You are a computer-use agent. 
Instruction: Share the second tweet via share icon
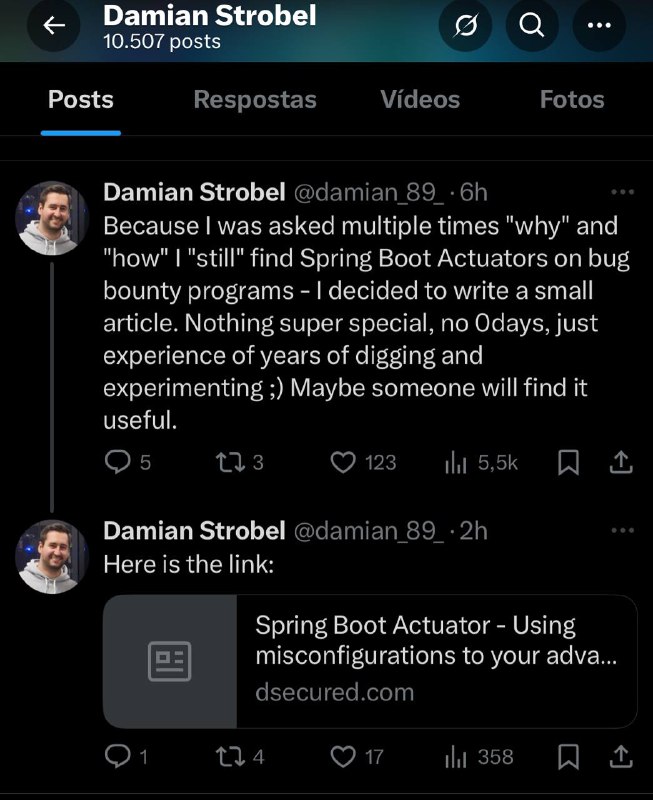pos(621,757)
